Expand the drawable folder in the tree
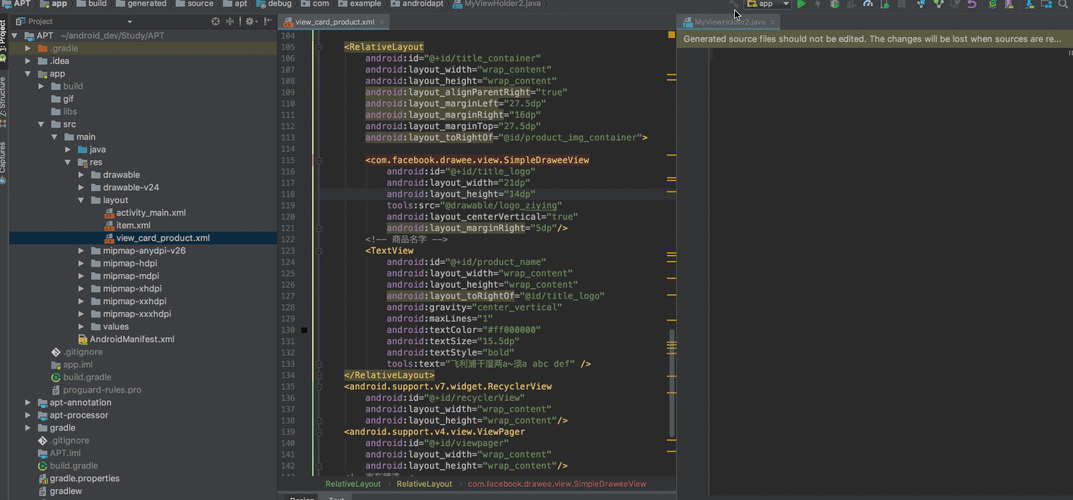 click(x=82, y=175)
